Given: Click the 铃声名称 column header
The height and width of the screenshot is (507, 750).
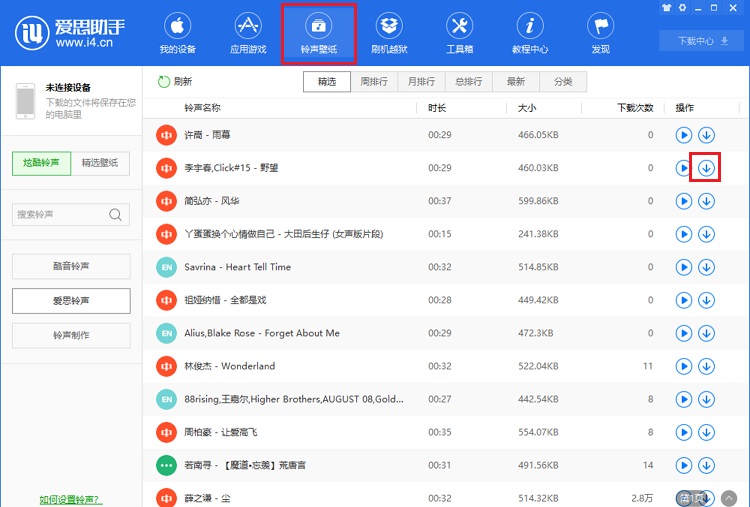Looking at the screenshot, I should [x=202, y=108].
